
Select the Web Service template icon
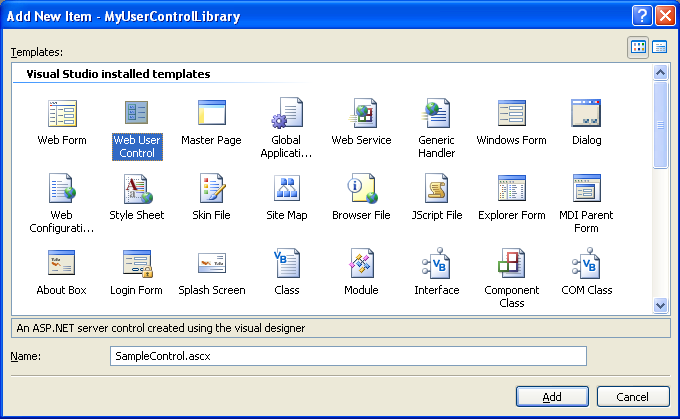pos(361,113)
